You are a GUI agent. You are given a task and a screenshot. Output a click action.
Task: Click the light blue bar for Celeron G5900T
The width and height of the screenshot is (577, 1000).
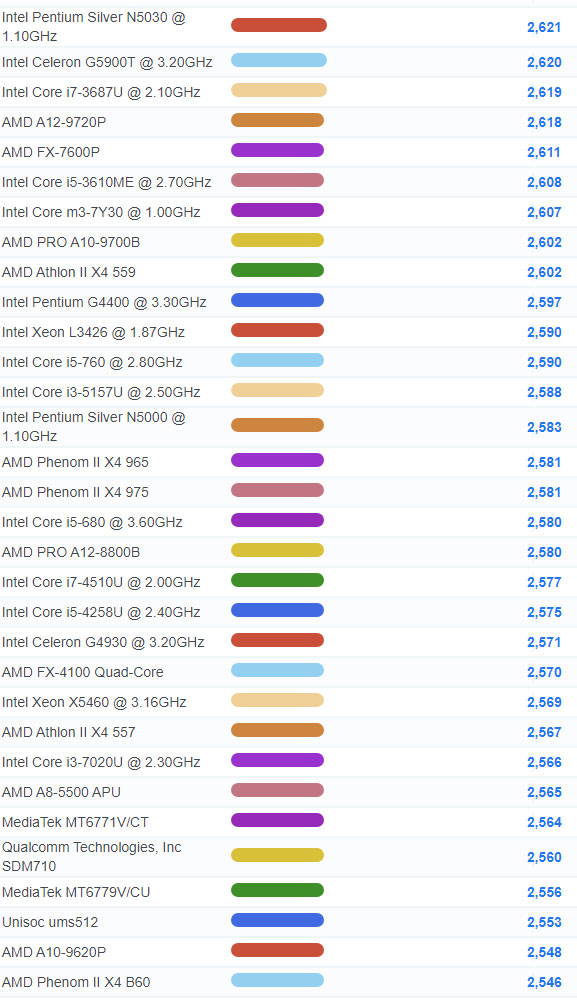[x=279, y=60]
